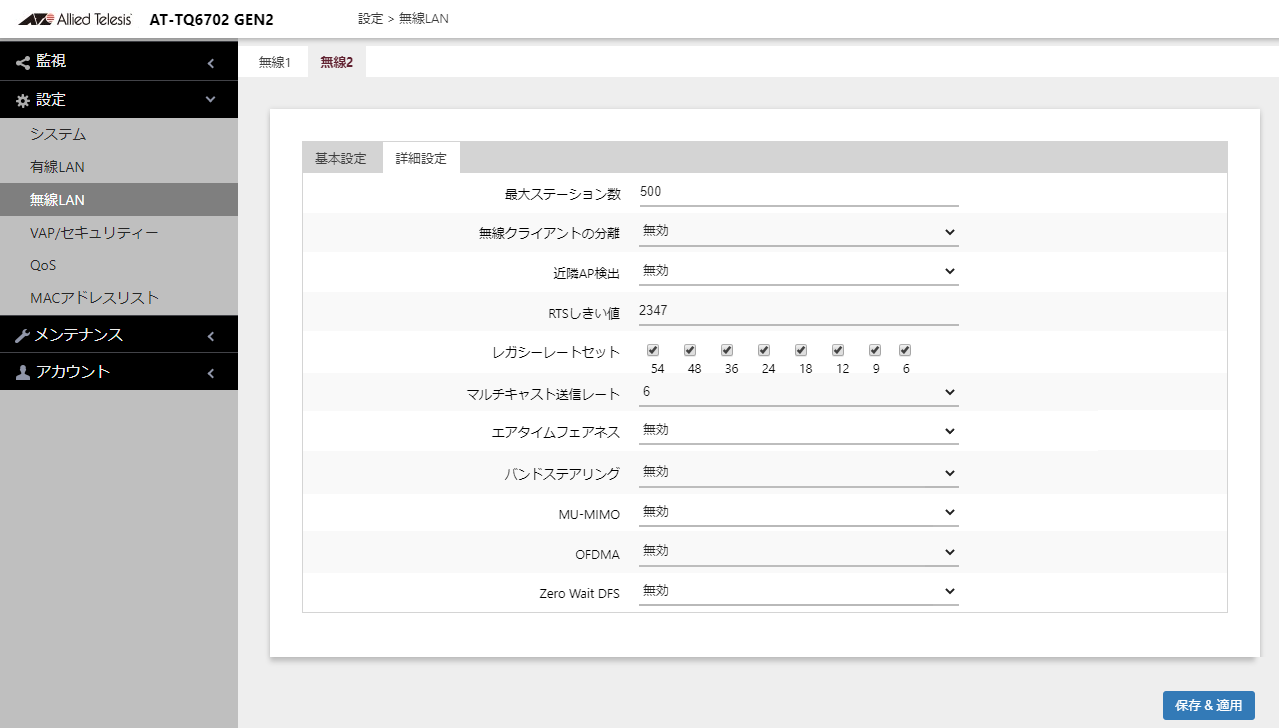The height and width of the screenshot is (728, 1279).
Task: Click the アカウント user icon
Action: click(x=22, y=371)
